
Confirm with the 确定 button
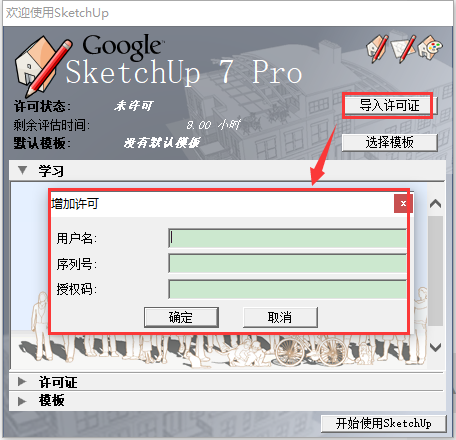tap(181, 317)
